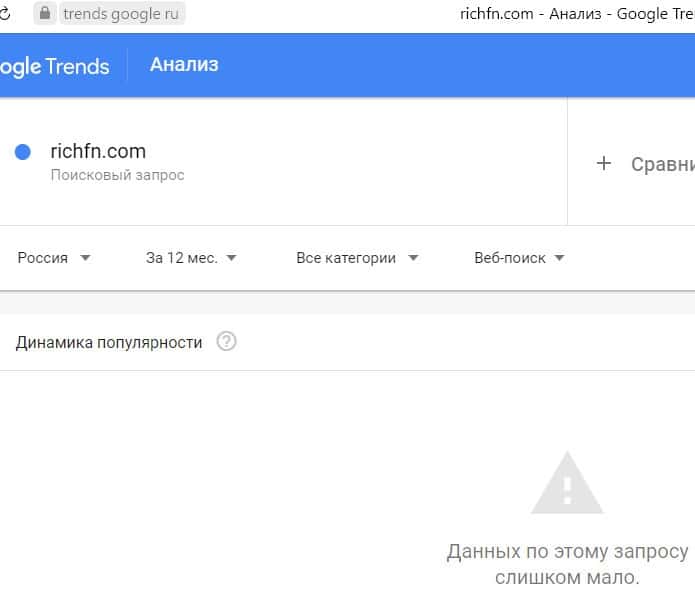Open the Анализ header section

[184, 65]
